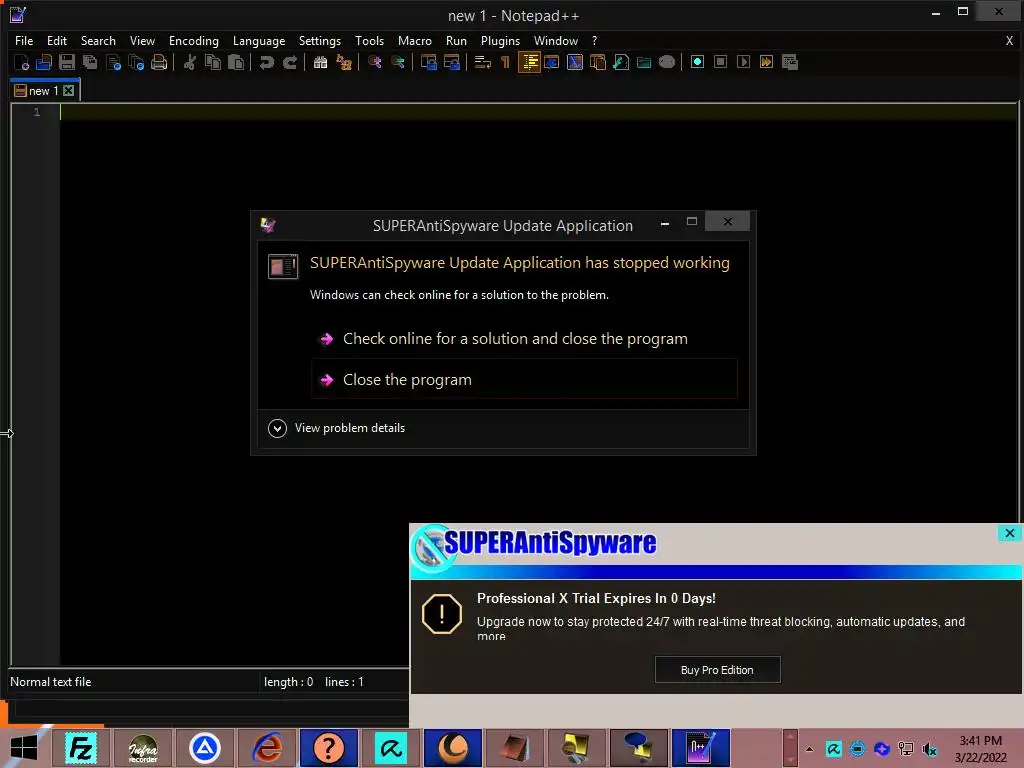
Task: Click the Zoom In toolbar icon
Action: pyautogui.click(x=374, y=63)
